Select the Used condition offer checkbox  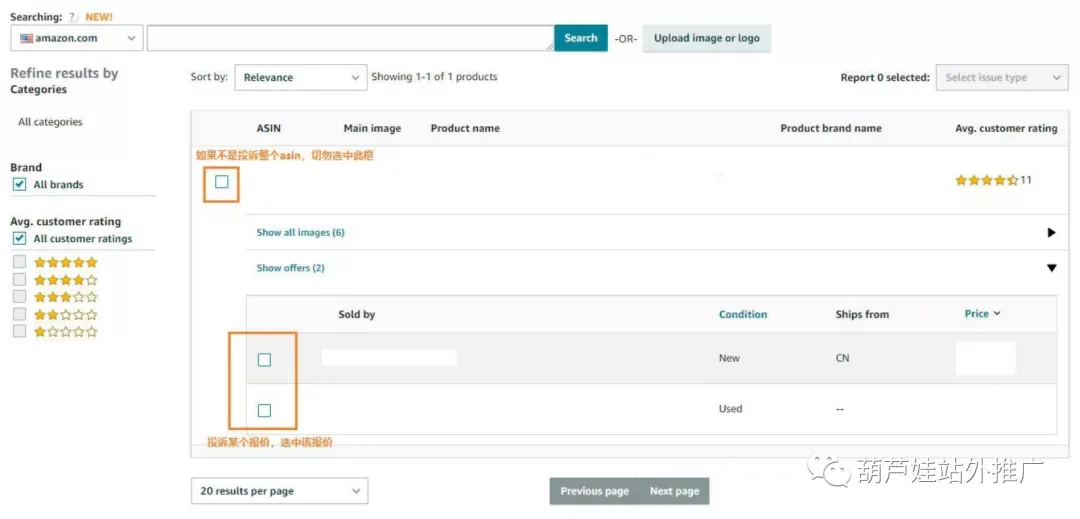point(264,410)
